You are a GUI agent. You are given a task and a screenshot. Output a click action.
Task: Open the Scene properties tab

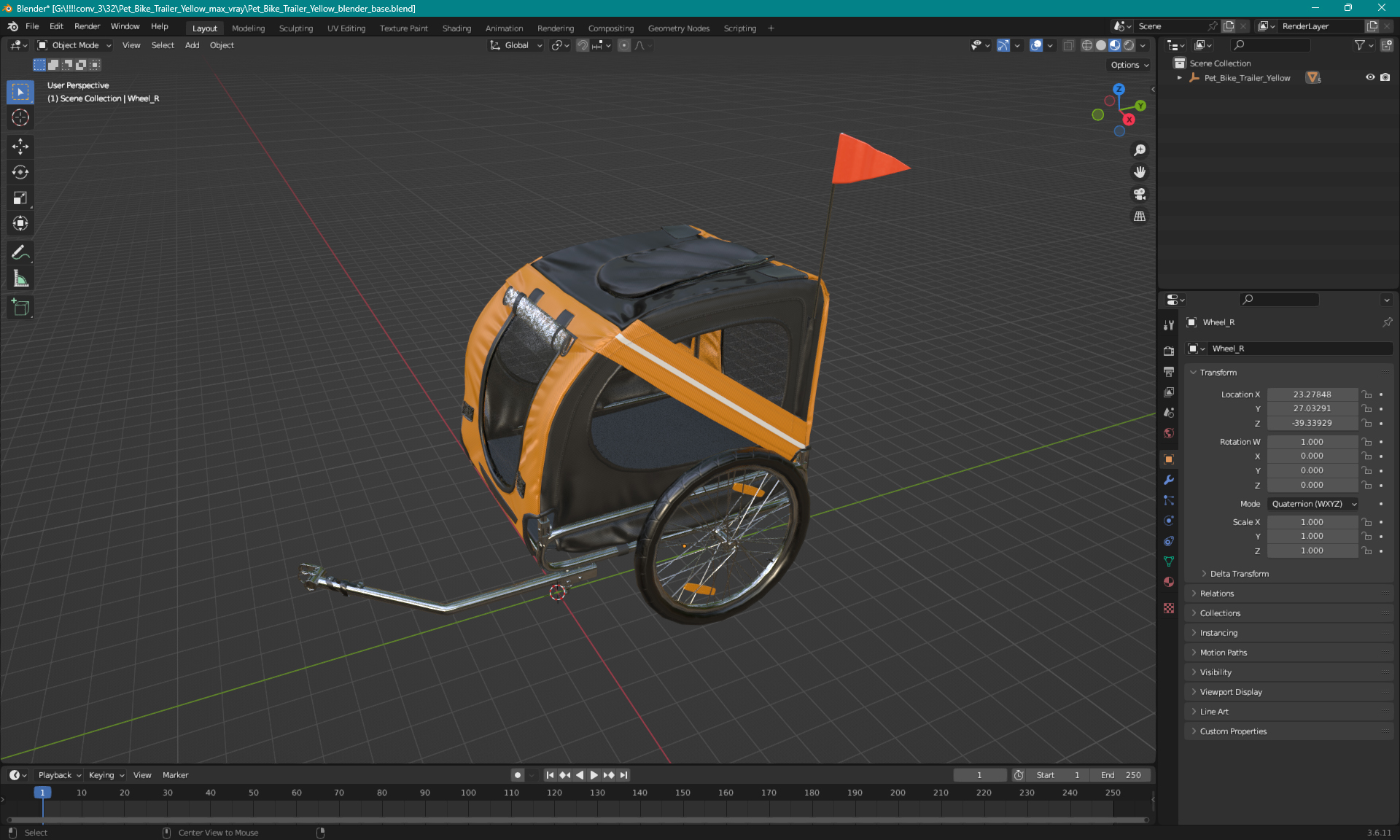[x=1169, y=412]
